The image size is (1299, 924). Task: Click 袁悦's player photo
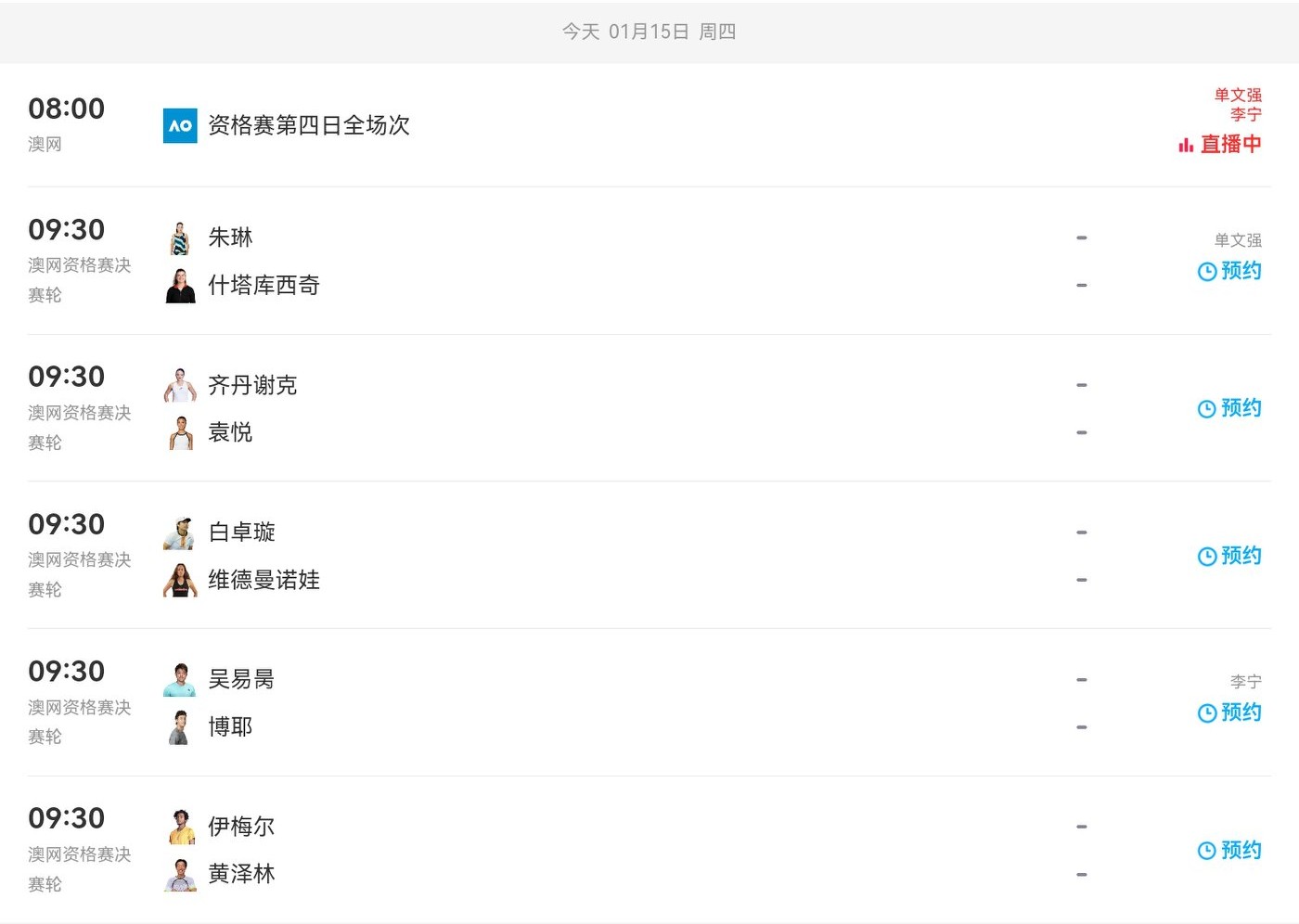click(x=181, y=433)
